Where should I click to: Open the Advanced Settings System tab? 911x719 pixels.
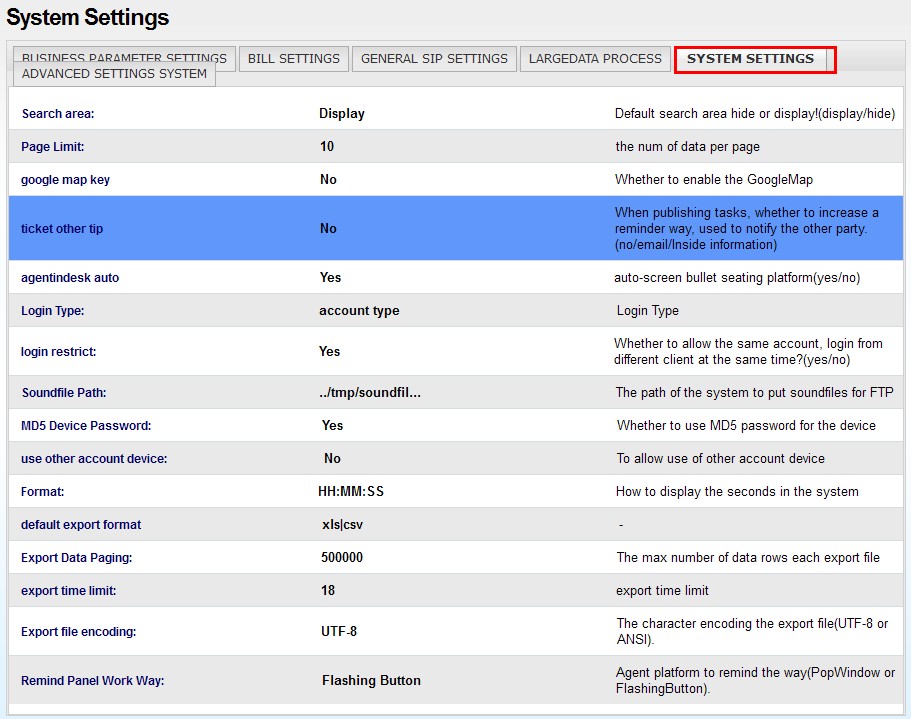pyautogui.click(x=114, y=75)
